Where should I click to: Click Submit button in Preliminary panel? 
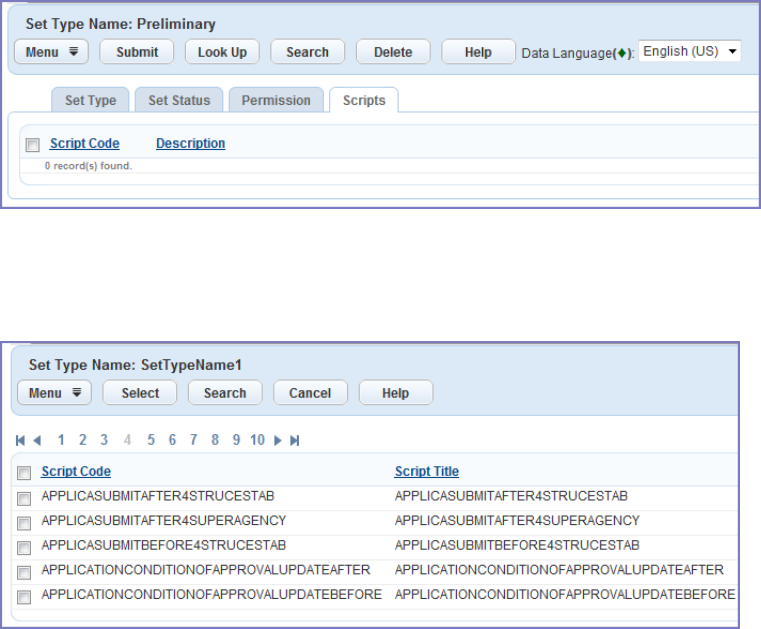pyautogui.click(x=137, y=52)
